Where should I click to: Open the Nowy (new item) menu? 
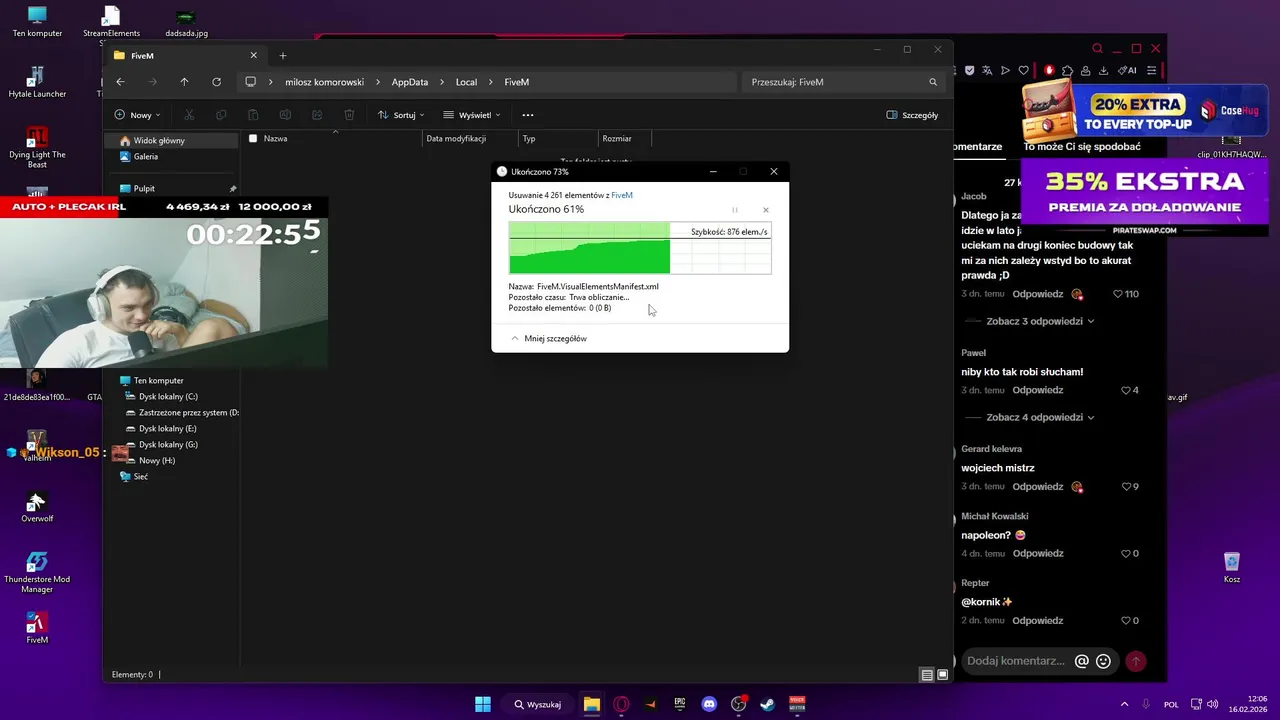[138, 115]
